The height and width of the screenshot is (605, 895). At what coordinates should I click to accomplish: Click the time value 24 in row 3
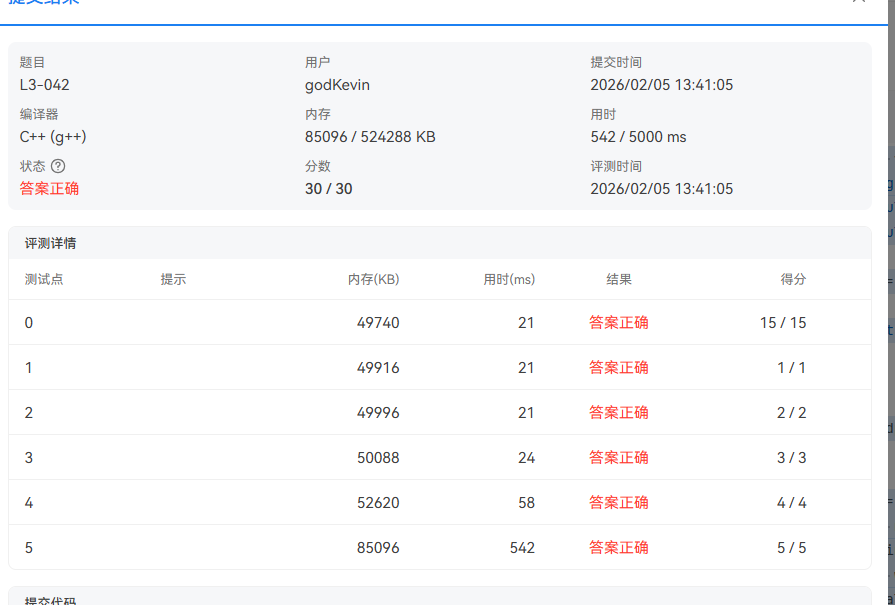(526, 458)
